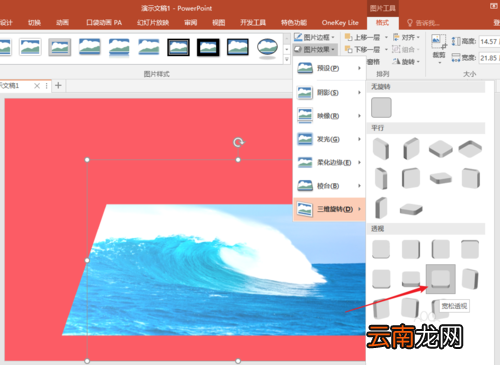Open the 柔化边缘(E) submenu

click(329, 162)
